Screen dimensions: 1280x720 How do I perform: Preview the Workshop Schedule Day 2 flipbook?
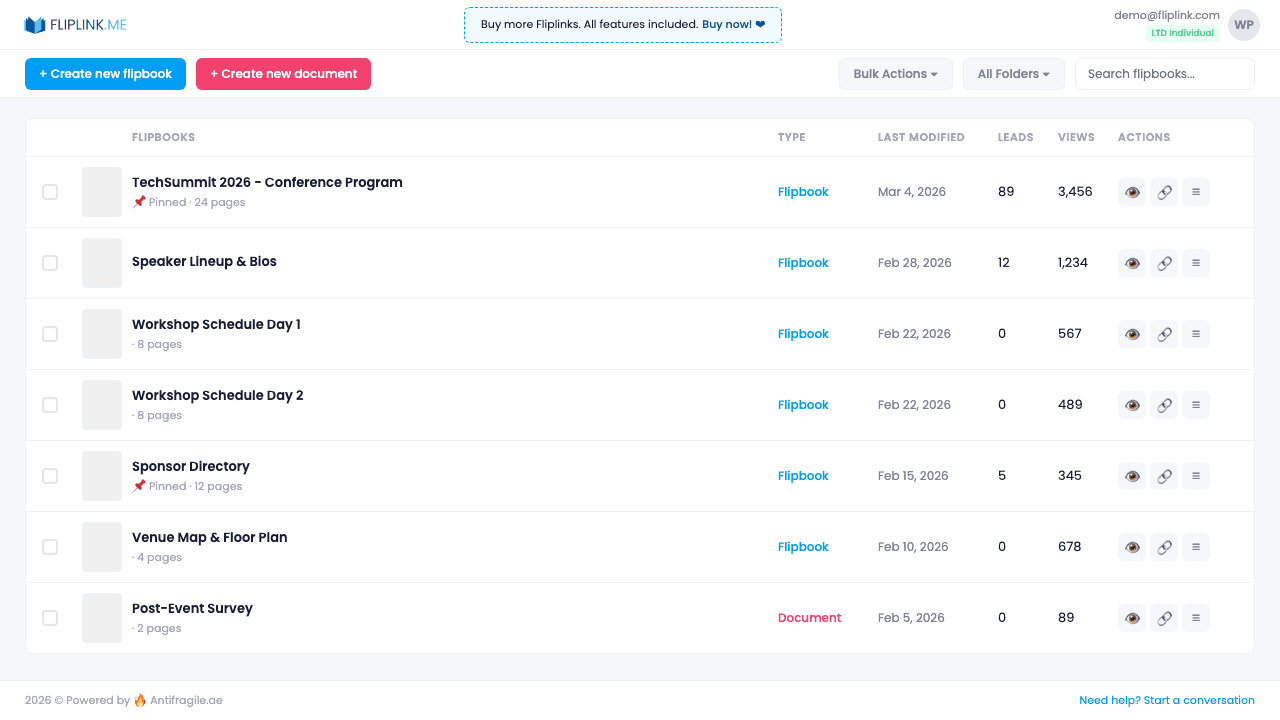(1131, 404)
